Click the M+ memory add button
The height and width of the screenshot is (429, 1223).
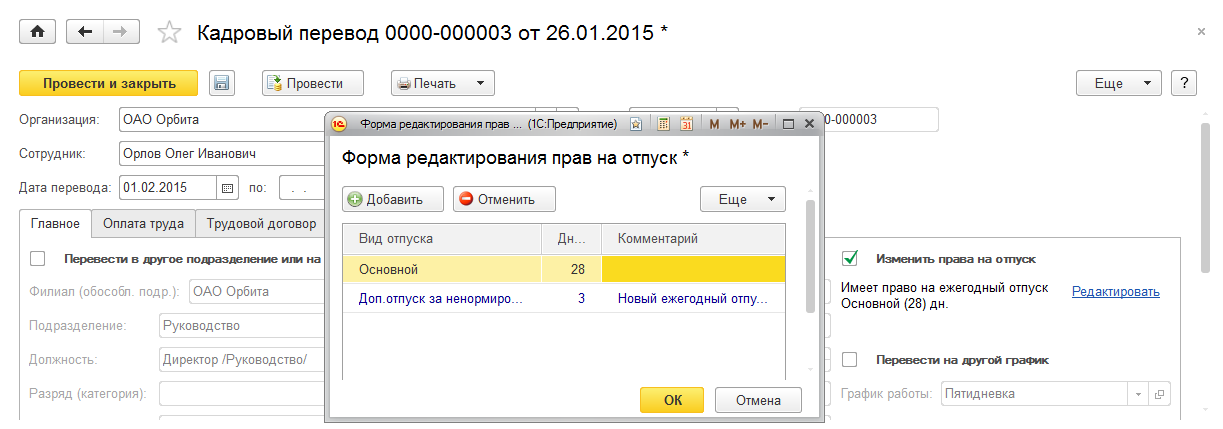738,124
